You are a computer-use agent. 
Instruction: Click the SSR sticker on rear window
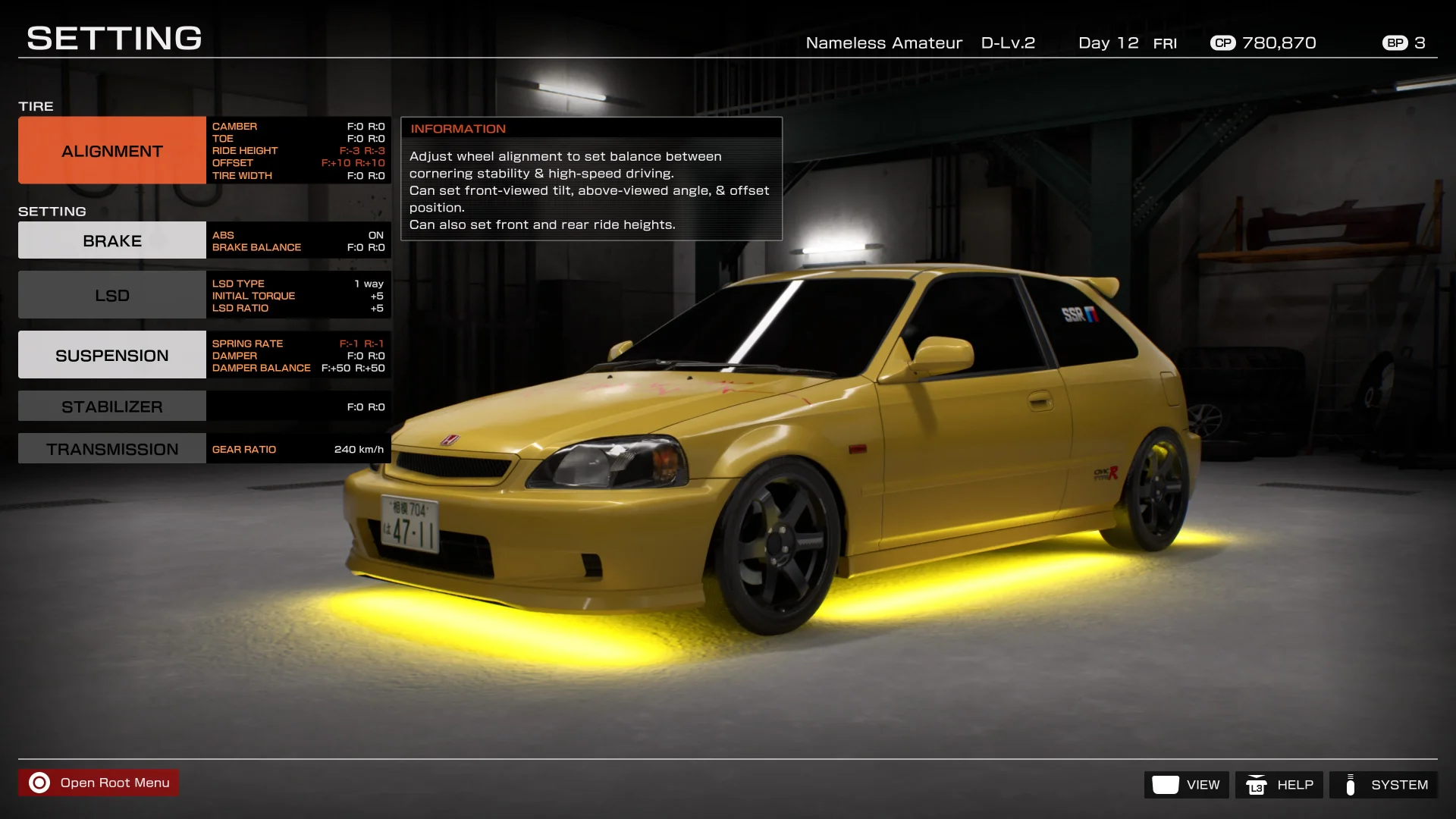pos(1079,314)
